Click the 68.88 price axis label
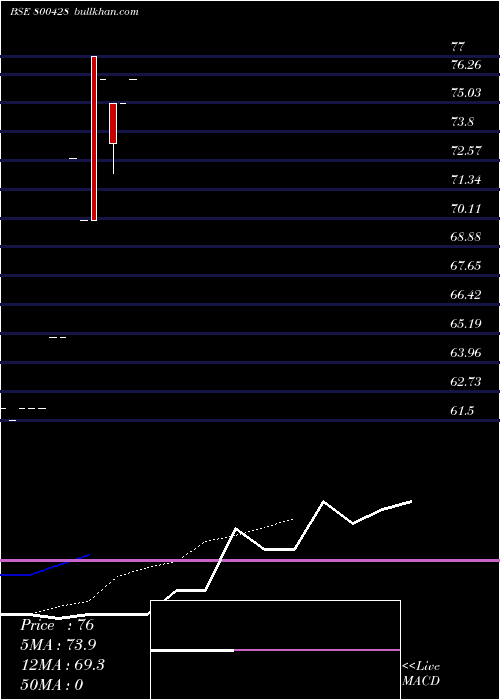 (466, 237)
